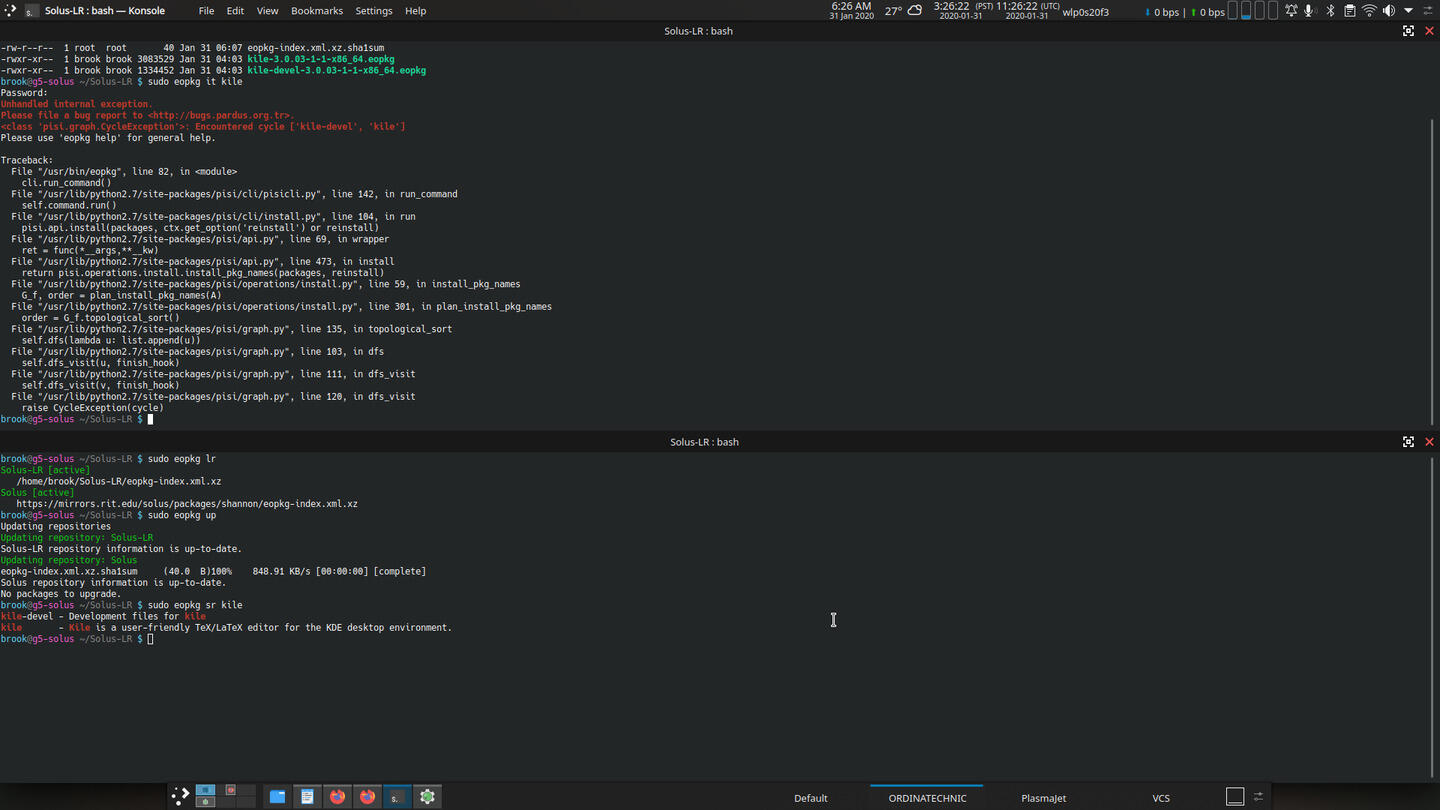The width and height of the screenshot is (1440, 810).
Task: Switch to the Default activity
Action: (x=811, y=798)
